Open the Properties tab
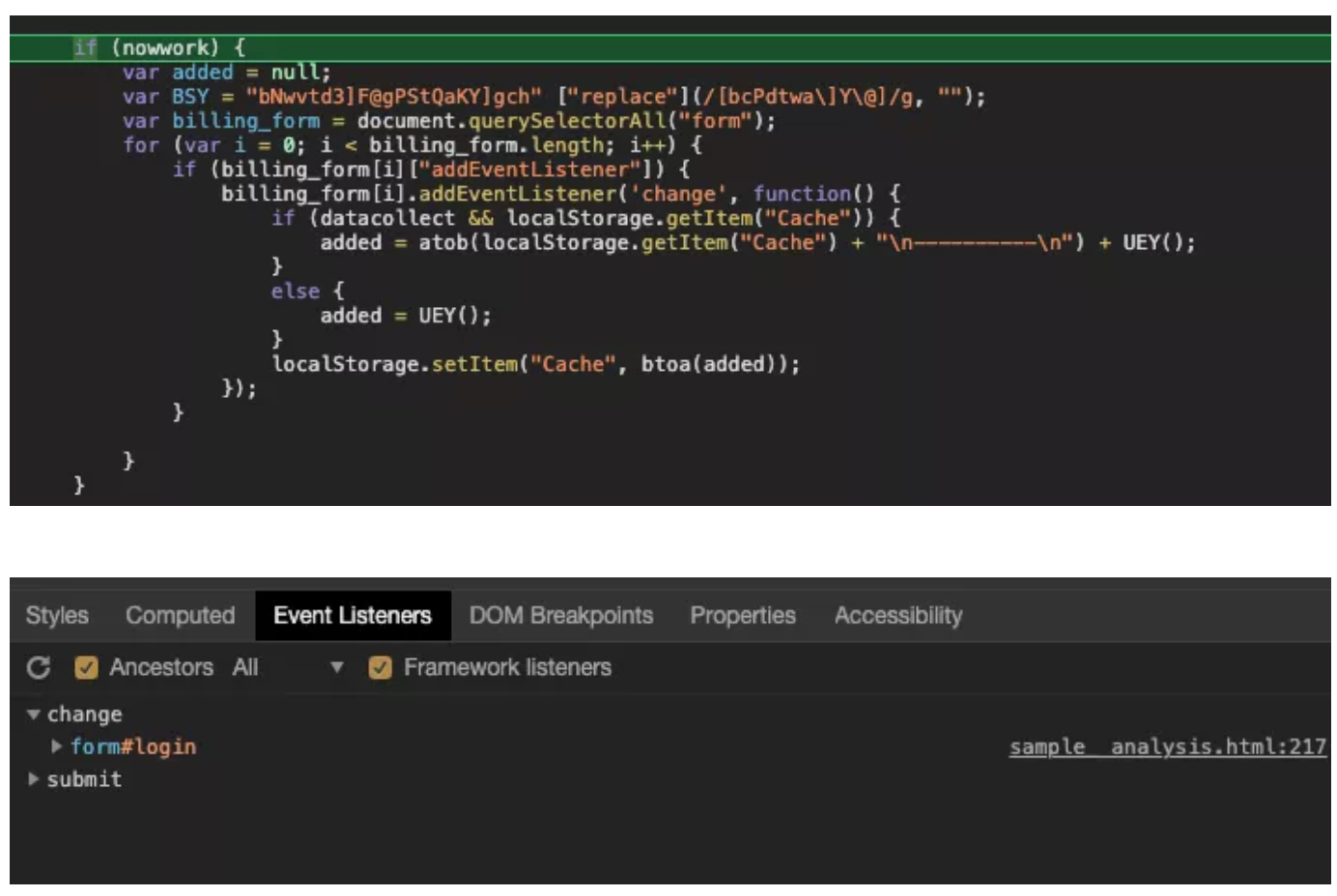This screenshot has width=1337, height=896. 743,615
